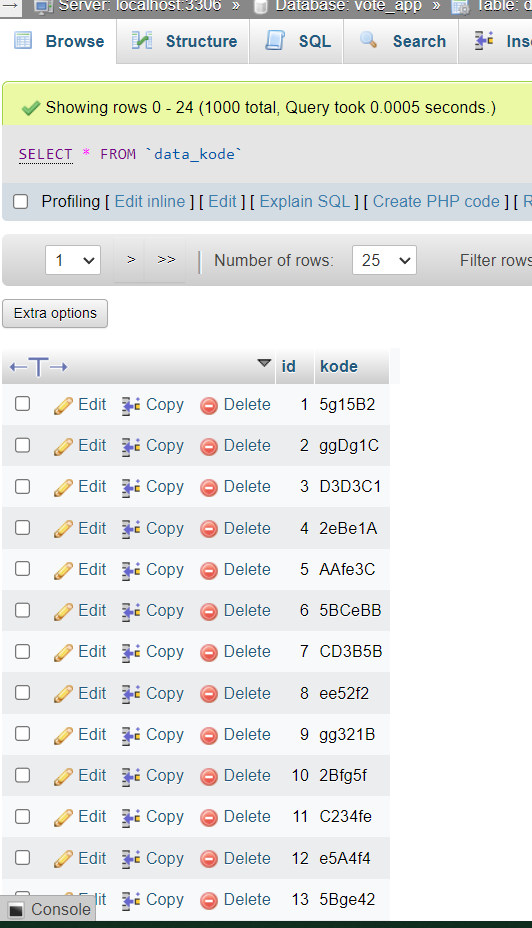532x928 pixels.
Task: Click the SELECT keyword in query
Action: (x=46, y=154)
